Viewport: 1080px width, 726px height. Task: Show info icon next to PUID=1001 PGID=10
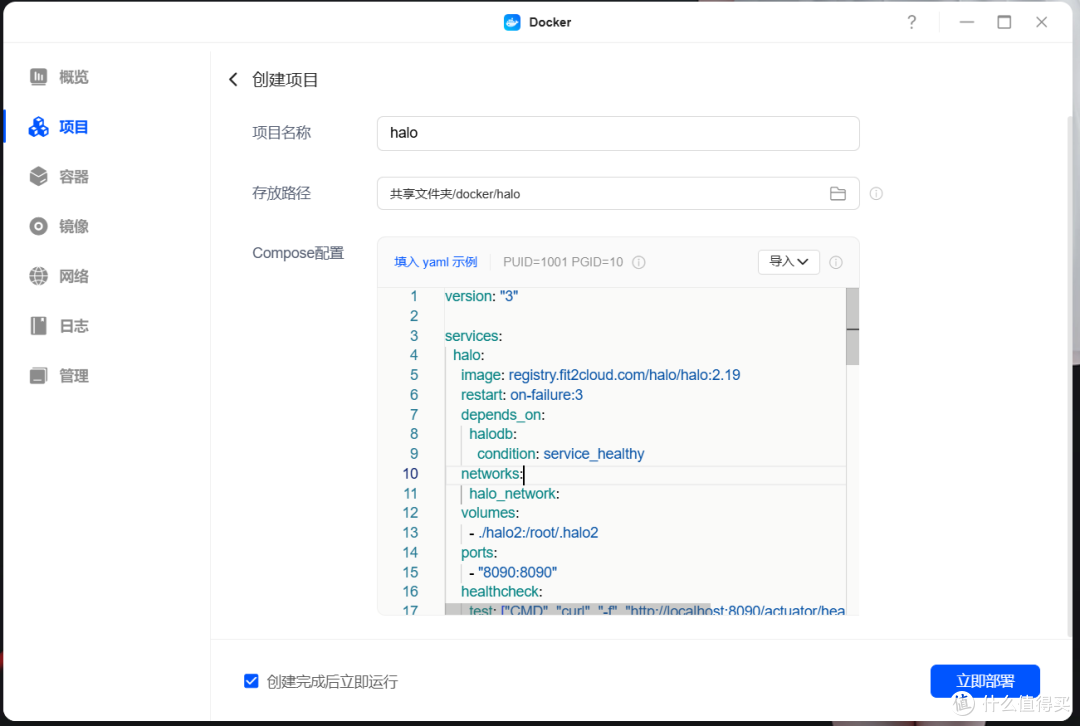[x=638, y=262]
